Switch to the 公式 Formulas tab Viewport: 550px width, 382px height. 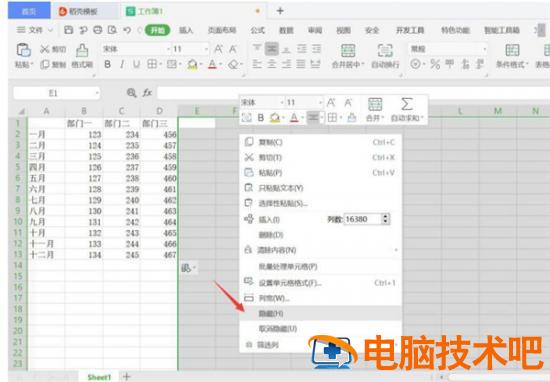pyautogui.click(x=257, y=31)
